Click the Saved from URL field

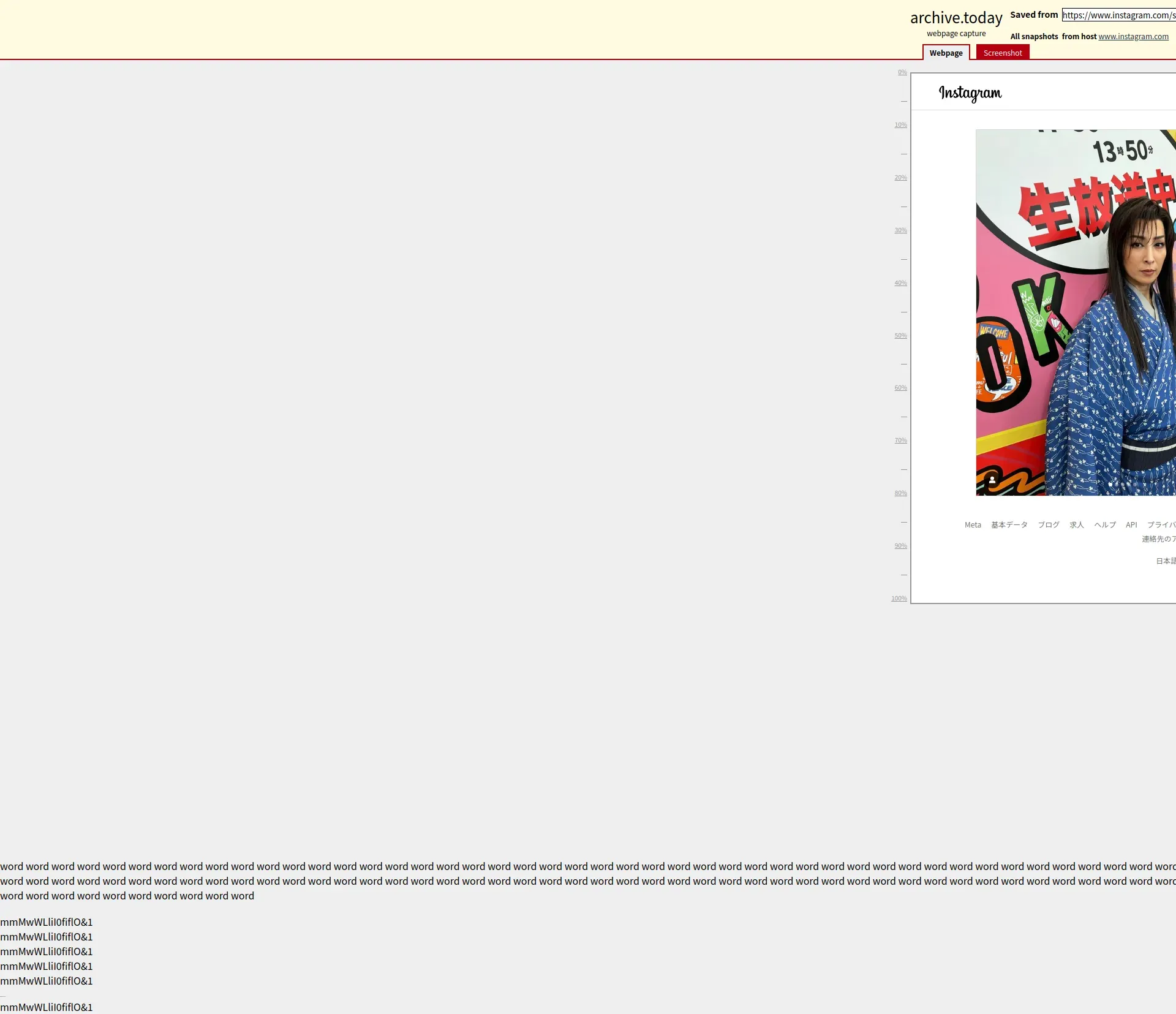[x=1119, y=15]
